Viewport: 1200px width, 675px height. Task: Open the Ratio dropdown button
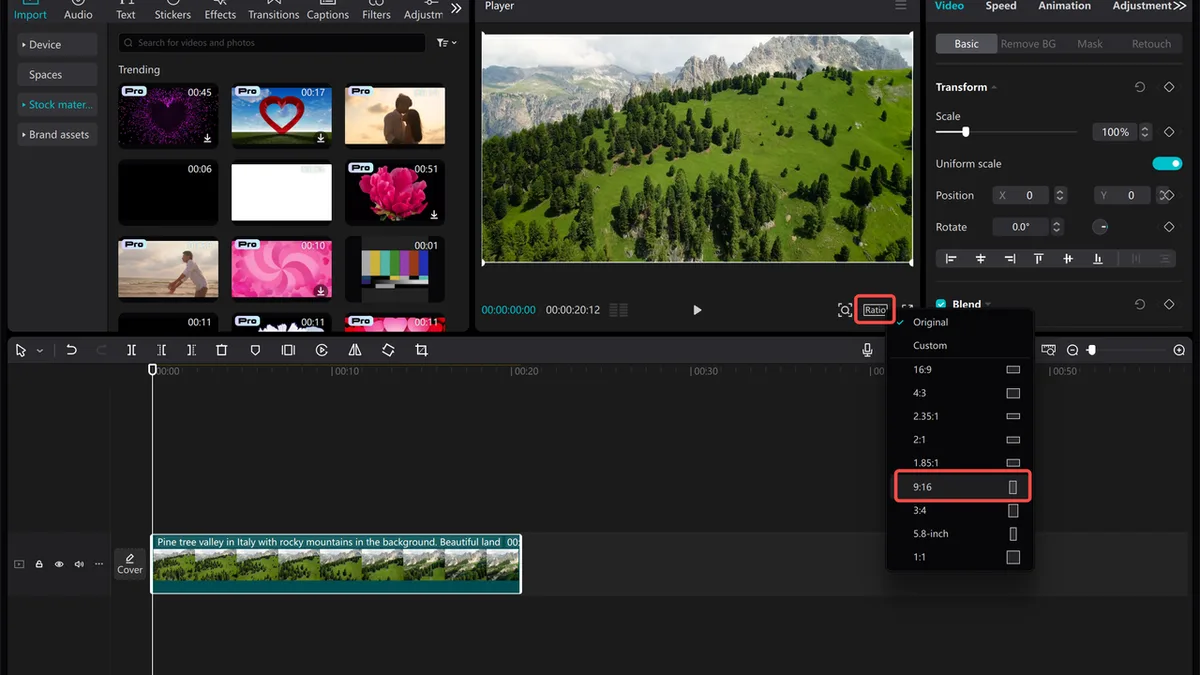click(x=875, y=310)
